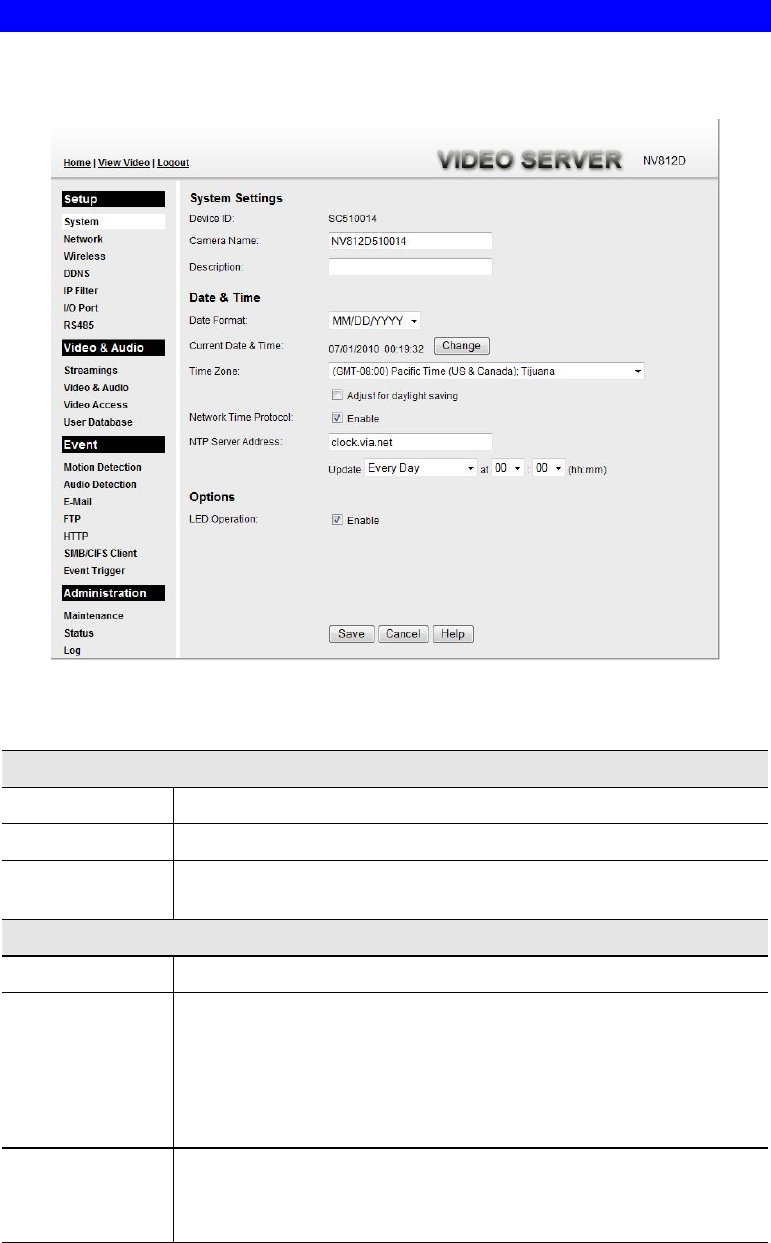The height and width of the screenshot is (1243, 771).
Task: Open the Status page
Action: (x=78, y=633)
